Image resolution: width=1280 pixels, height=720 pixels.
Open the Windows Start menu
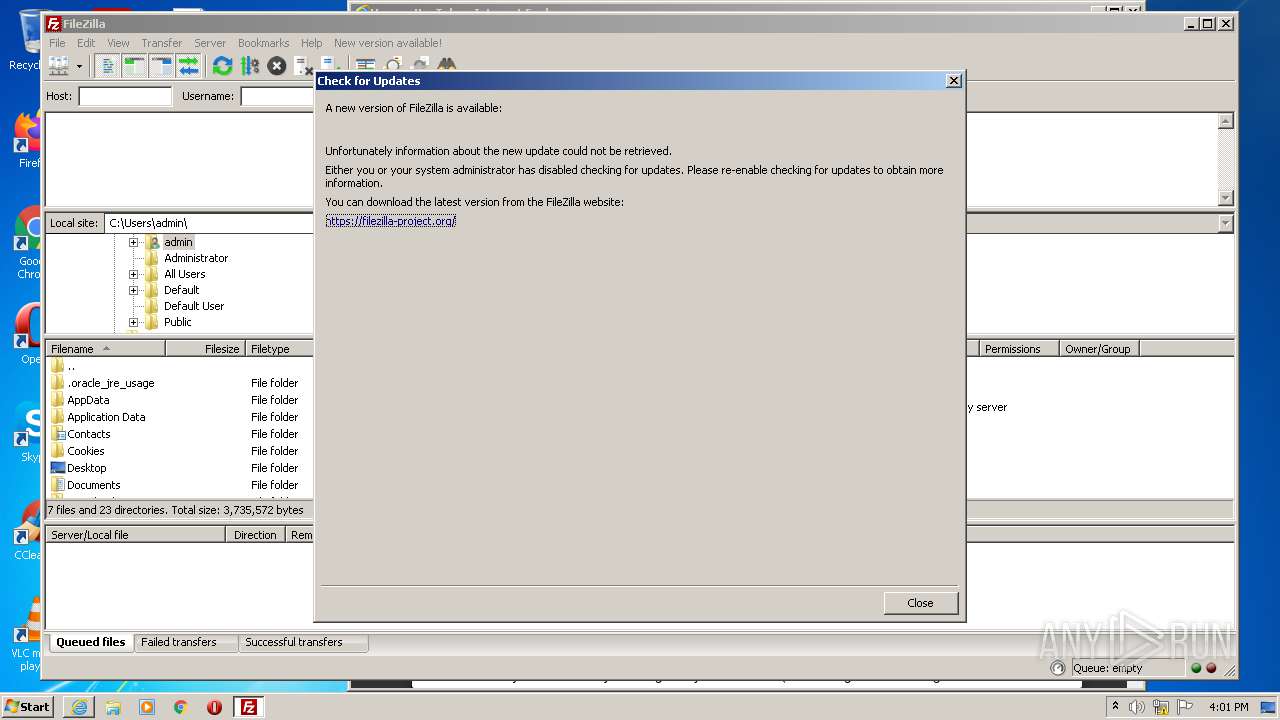tap(27, 707)
